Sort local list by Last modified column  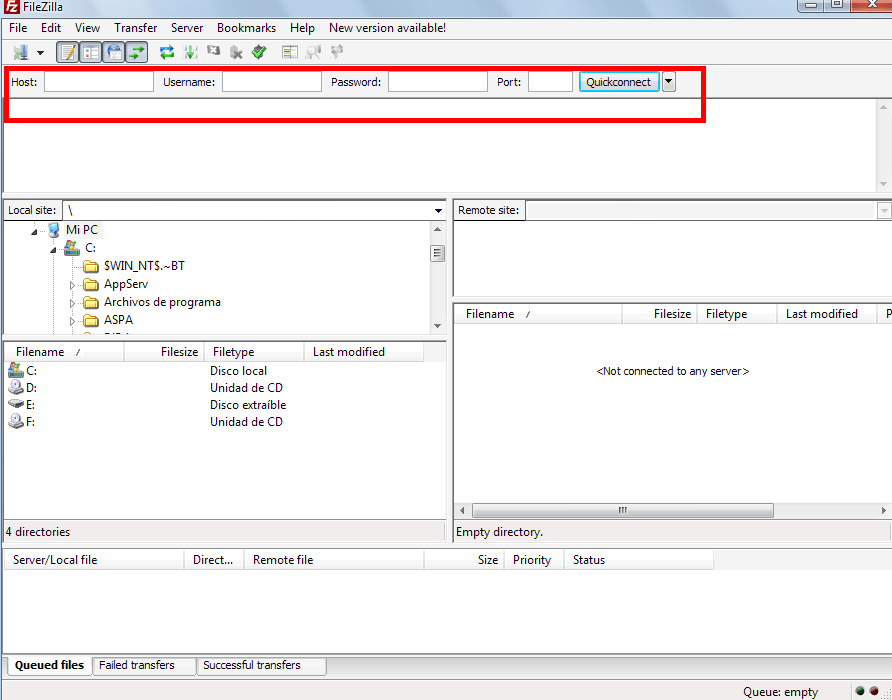coord(364,352)
